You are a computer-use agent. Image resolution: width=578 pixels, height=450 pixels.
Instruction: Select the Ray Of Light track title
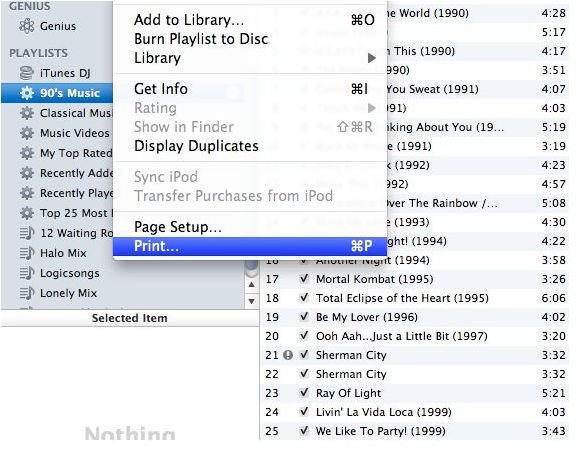click(348, 393)
